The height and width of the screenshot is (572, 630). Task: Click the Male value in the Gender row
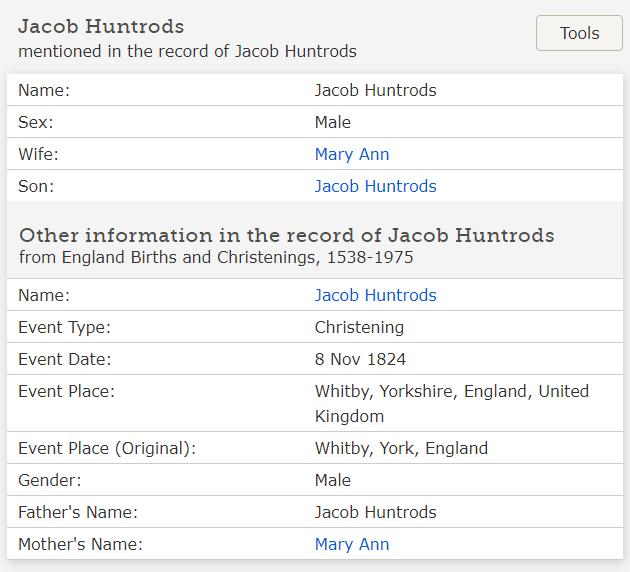coord(332,480)
